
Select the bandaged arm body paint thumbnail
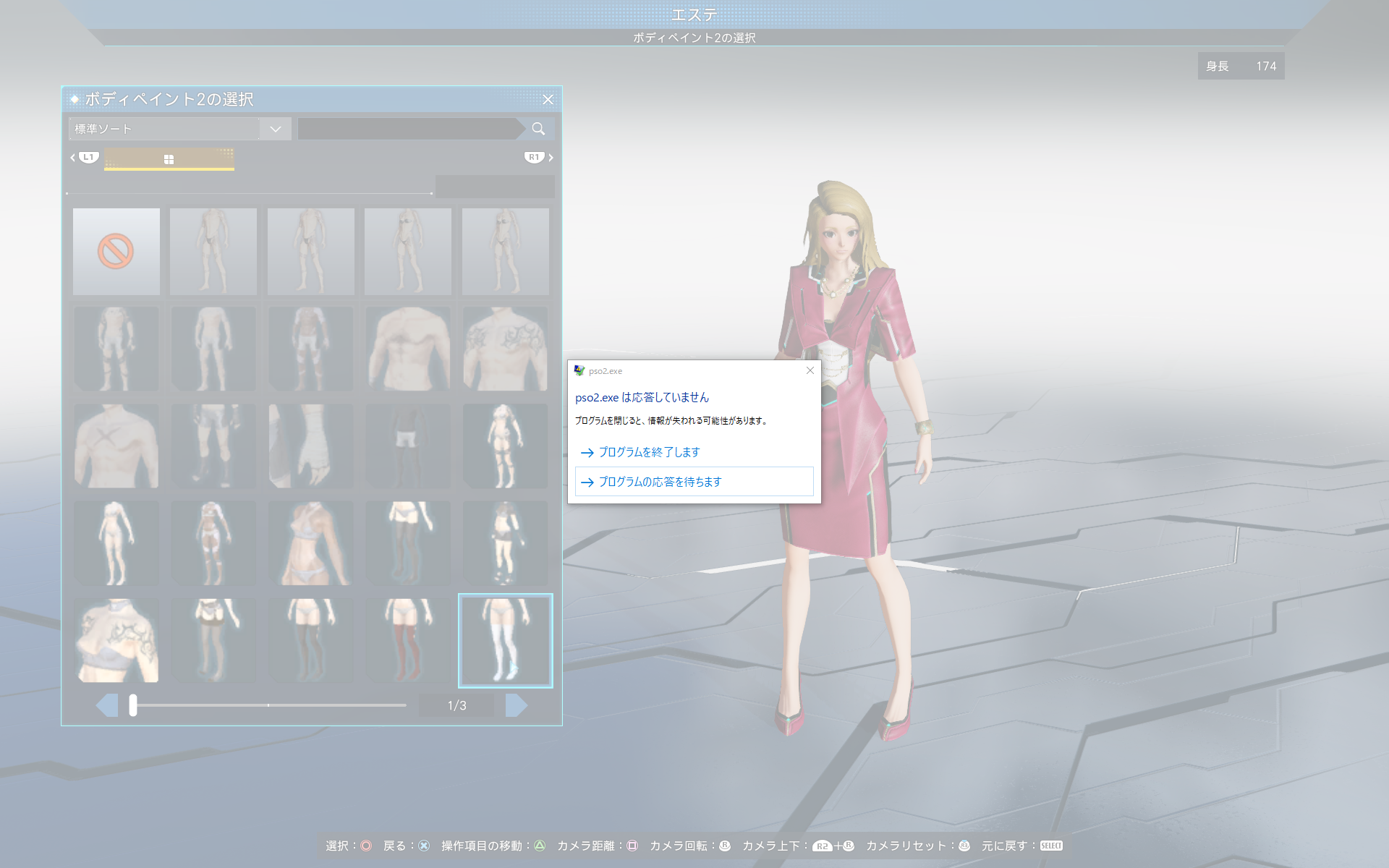pos(310,446)
